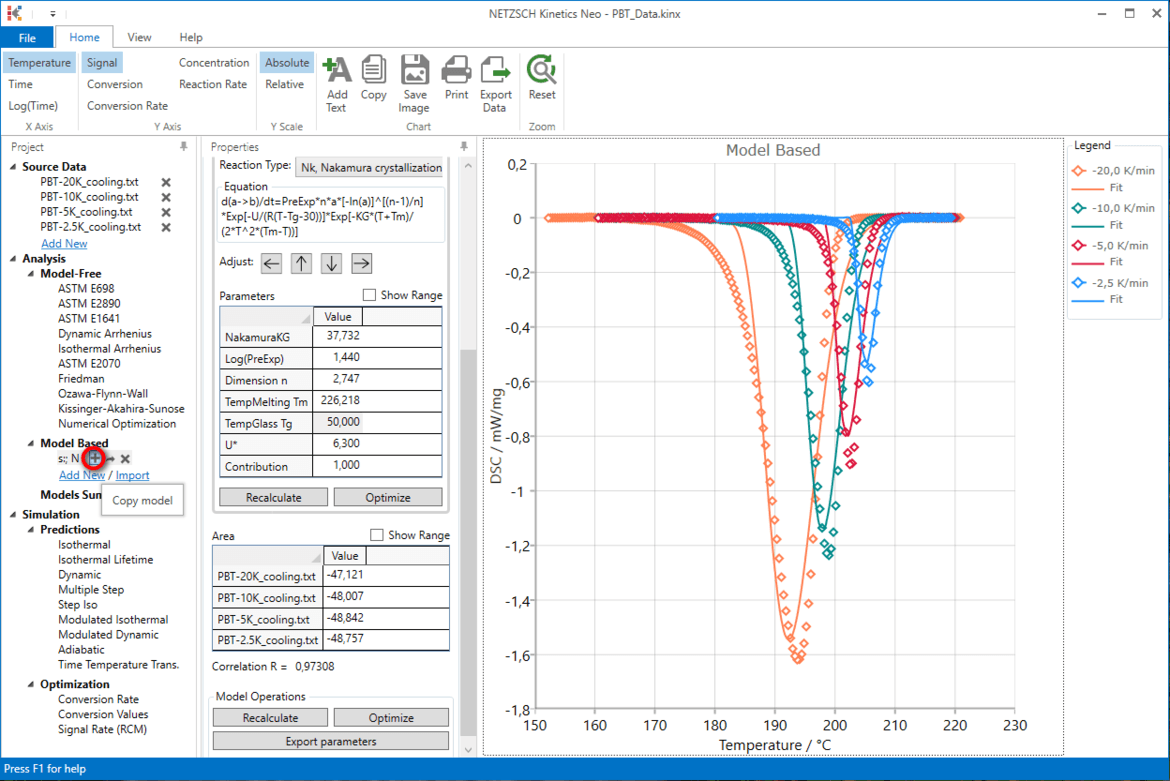Select Friedman analysis in the tree
The height and width of the screenshot is (781, 1170).
[81, 379]
